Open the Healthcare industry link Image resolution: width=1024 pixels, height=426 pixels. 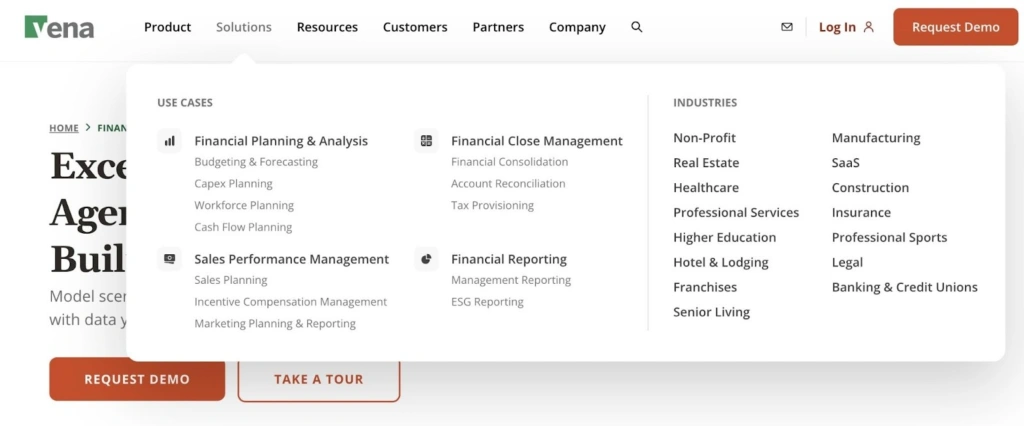click(706, 188)
